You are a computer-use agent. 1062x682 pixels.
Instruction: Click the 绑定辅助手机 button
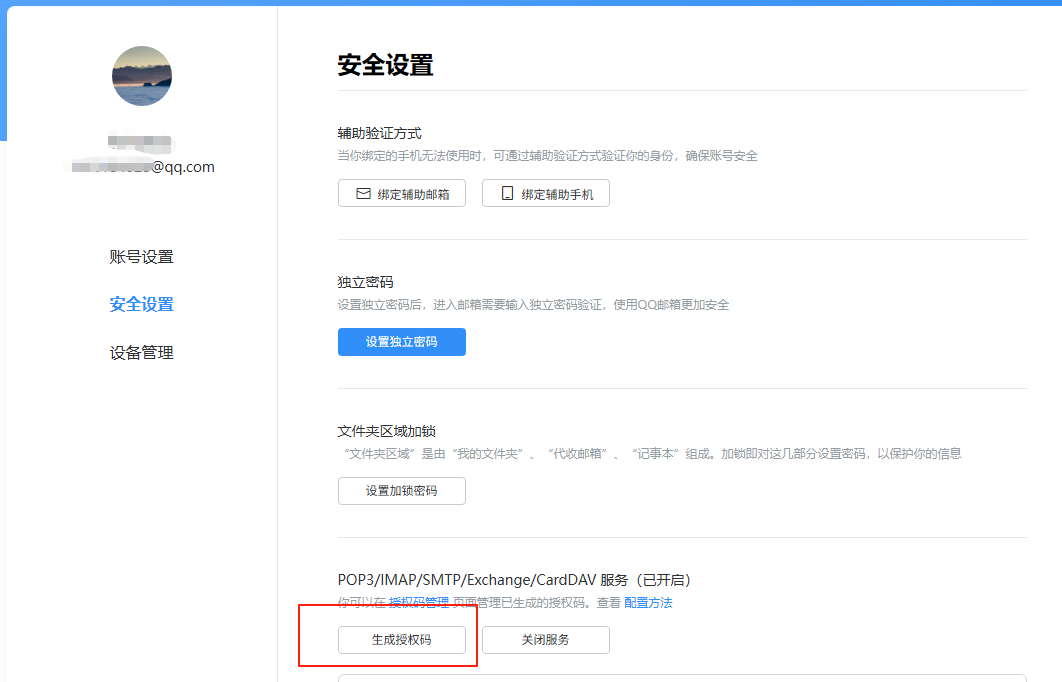tap(546, 193)
